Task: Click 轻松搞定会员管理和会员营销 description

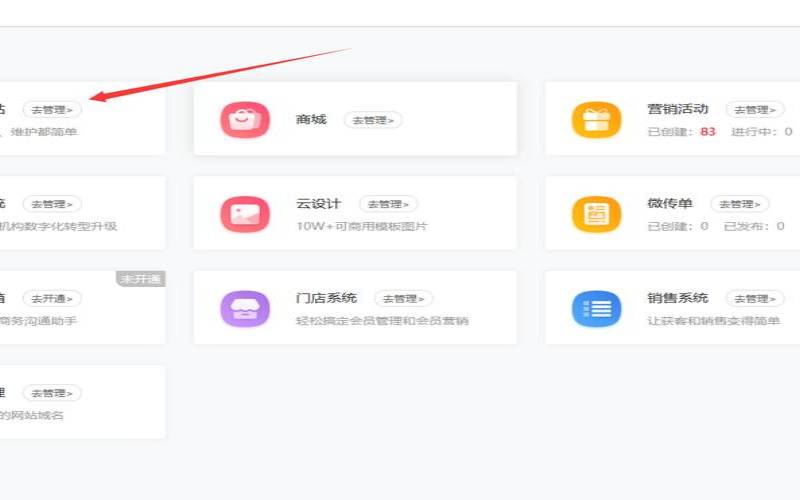Action: click(x=383, y=321)
